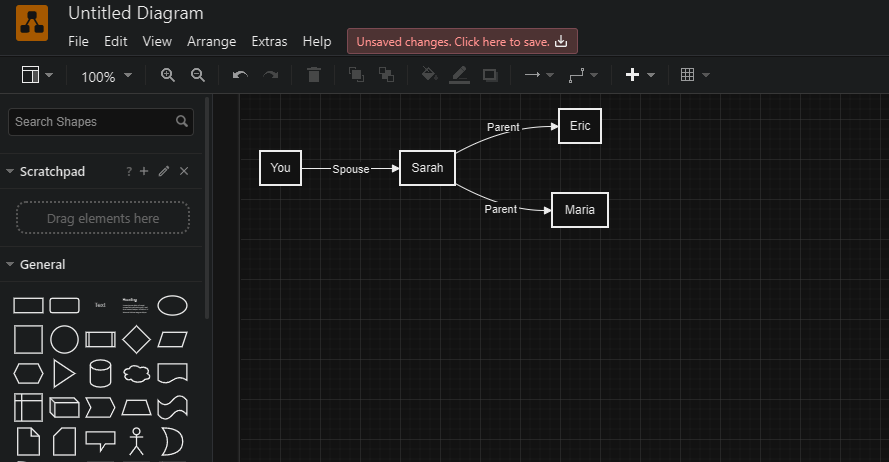Screen dimensions: 889x462
Task: Click the Unsaved changes save button
Action: 462,42
